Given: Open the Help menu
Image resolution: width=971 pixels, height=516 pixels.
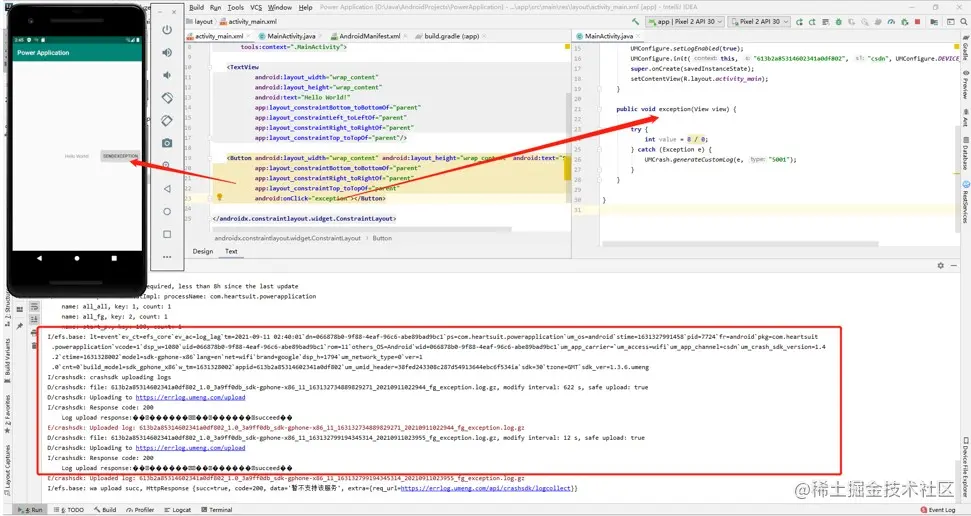Looking at the screenshot, I should (305, 7).
